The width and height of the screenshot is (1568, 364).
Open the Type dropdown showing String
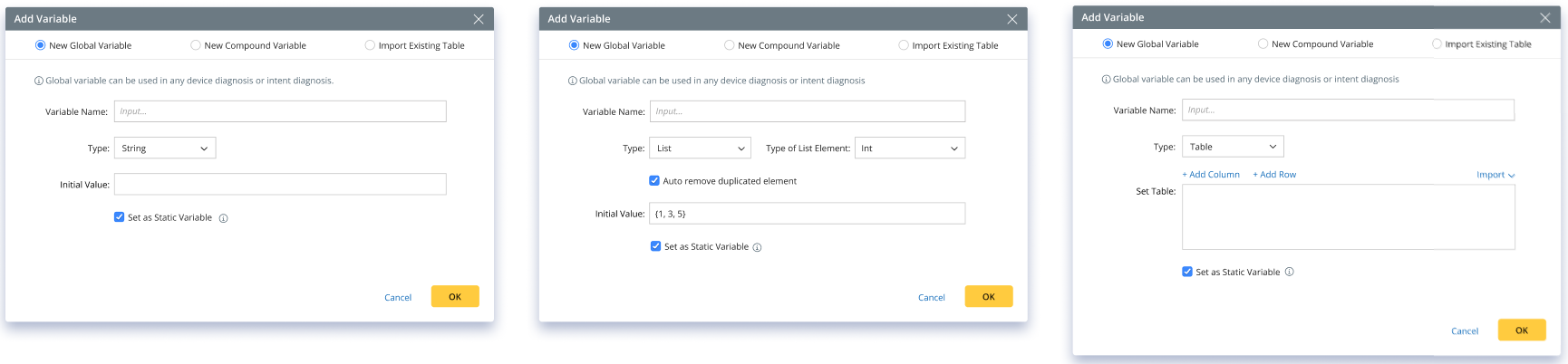pyautogui.click(x=165, y=148)
